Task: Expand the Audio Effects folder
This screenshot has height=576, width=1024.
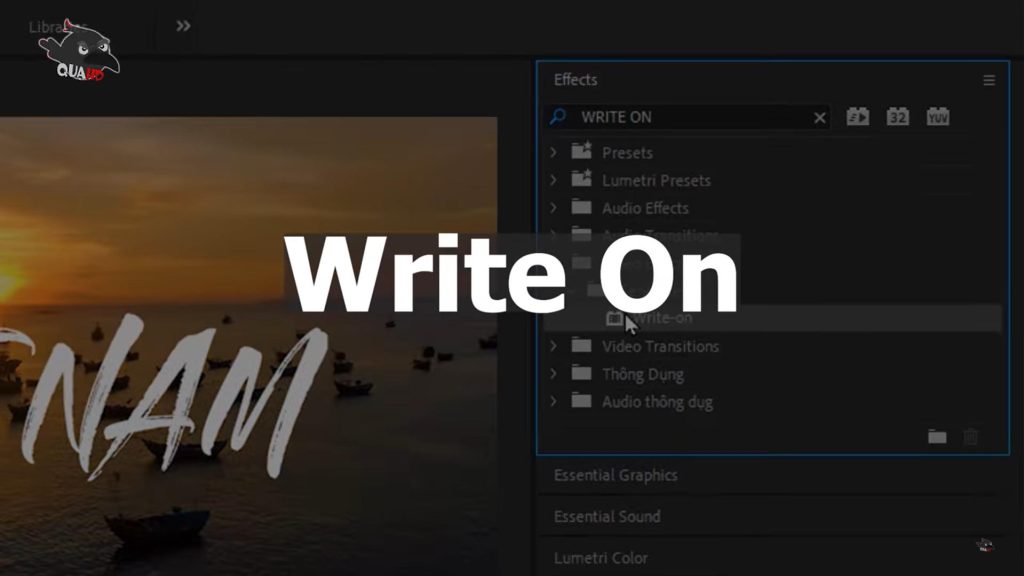Action: coord(555,208)
